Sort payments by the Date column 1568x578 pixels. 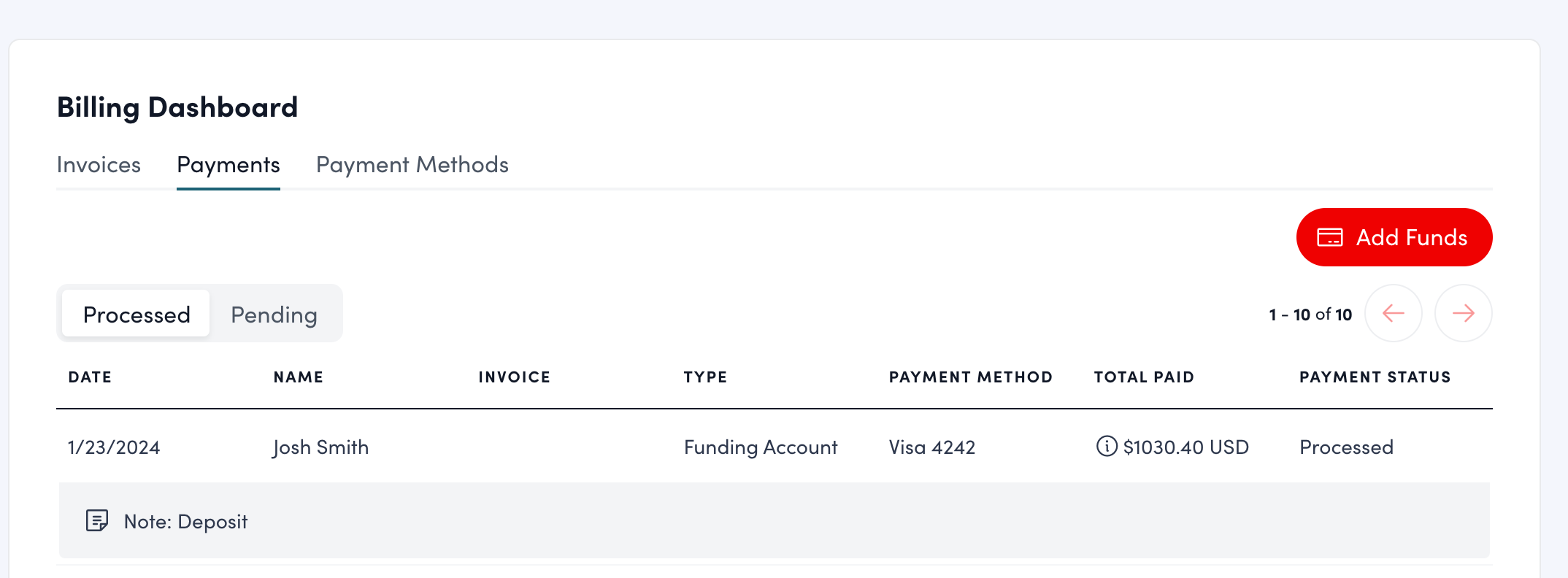click(x=90, y=377)
